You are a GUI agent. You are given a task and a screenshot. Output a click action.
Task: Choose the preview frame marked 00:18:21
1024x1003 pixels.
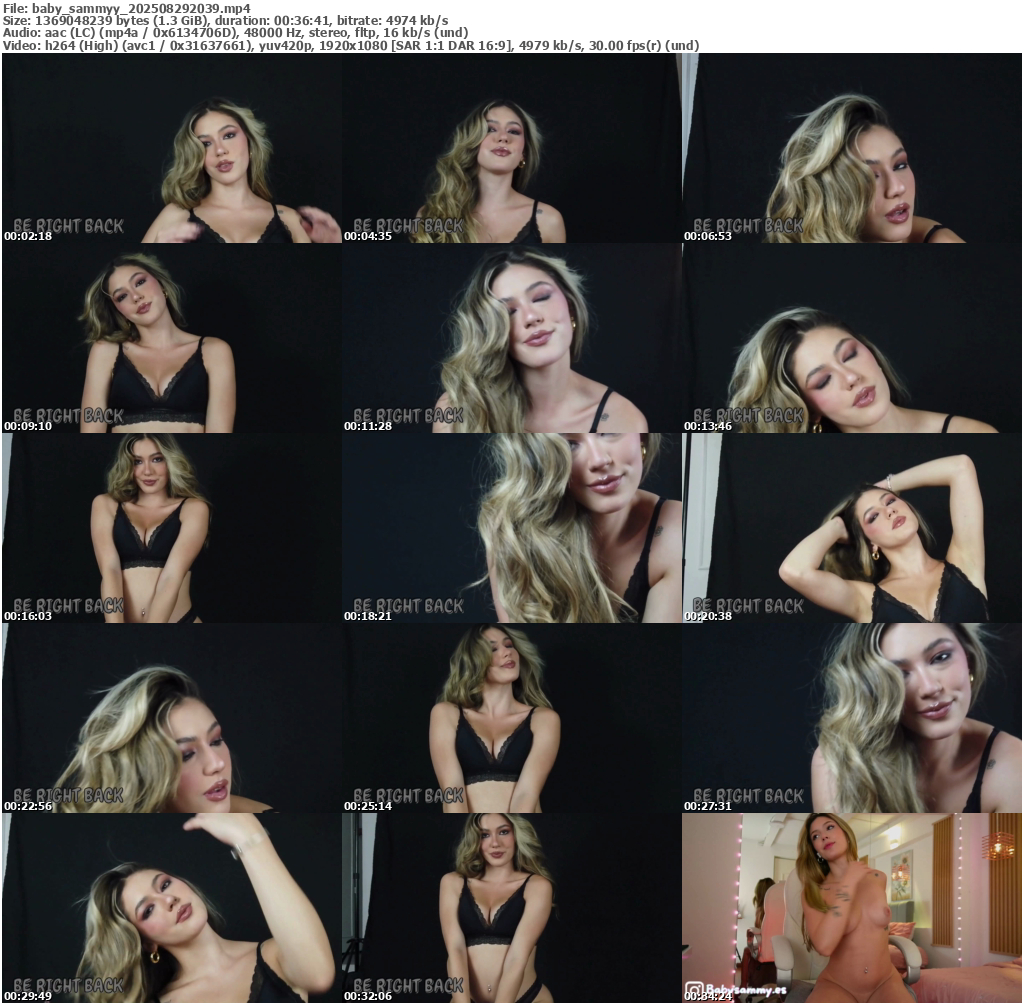point(511,528)
